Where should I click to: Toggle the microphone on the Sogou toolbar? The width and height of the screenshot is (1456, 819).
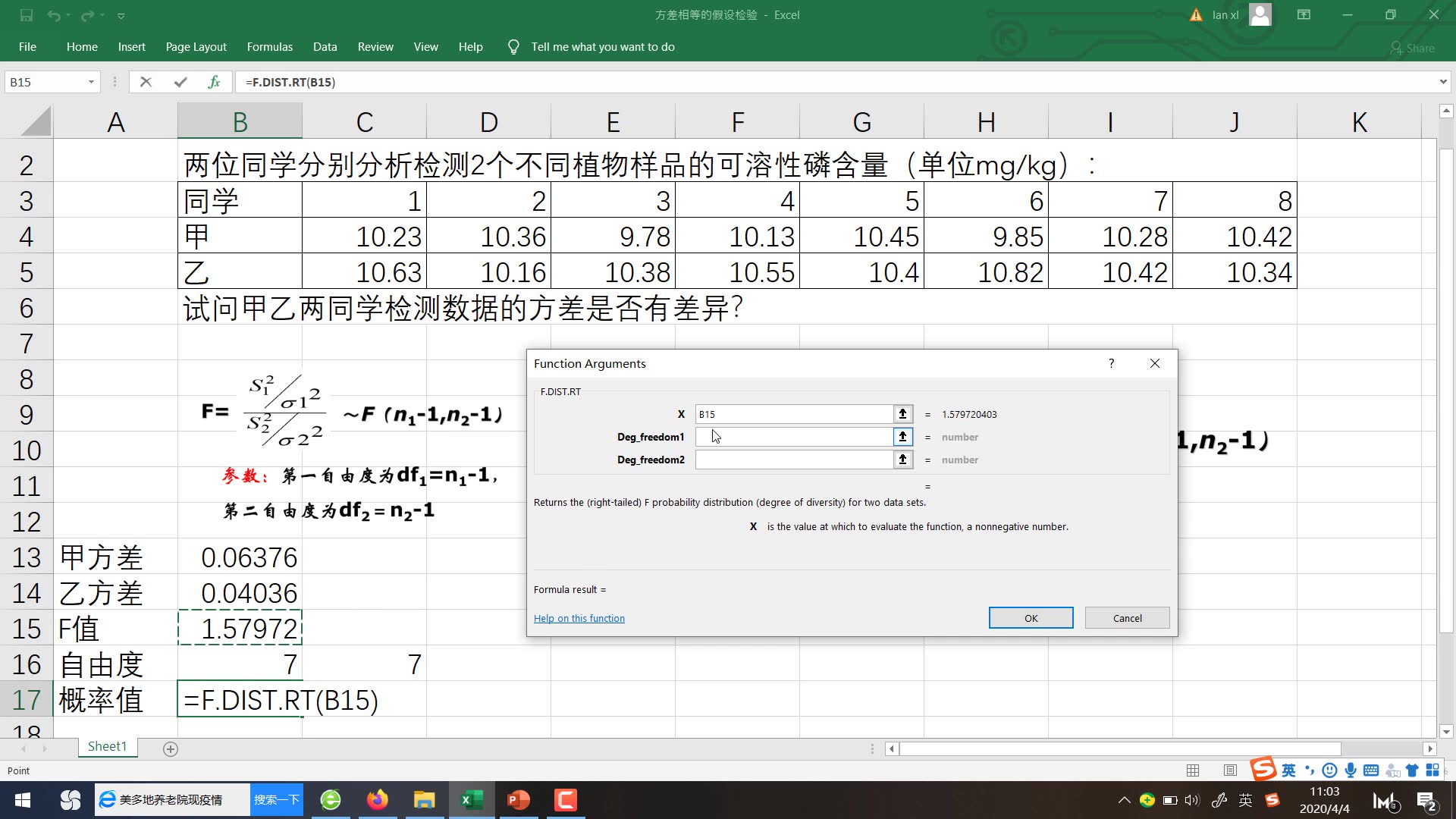click(x=1350, y=769)
